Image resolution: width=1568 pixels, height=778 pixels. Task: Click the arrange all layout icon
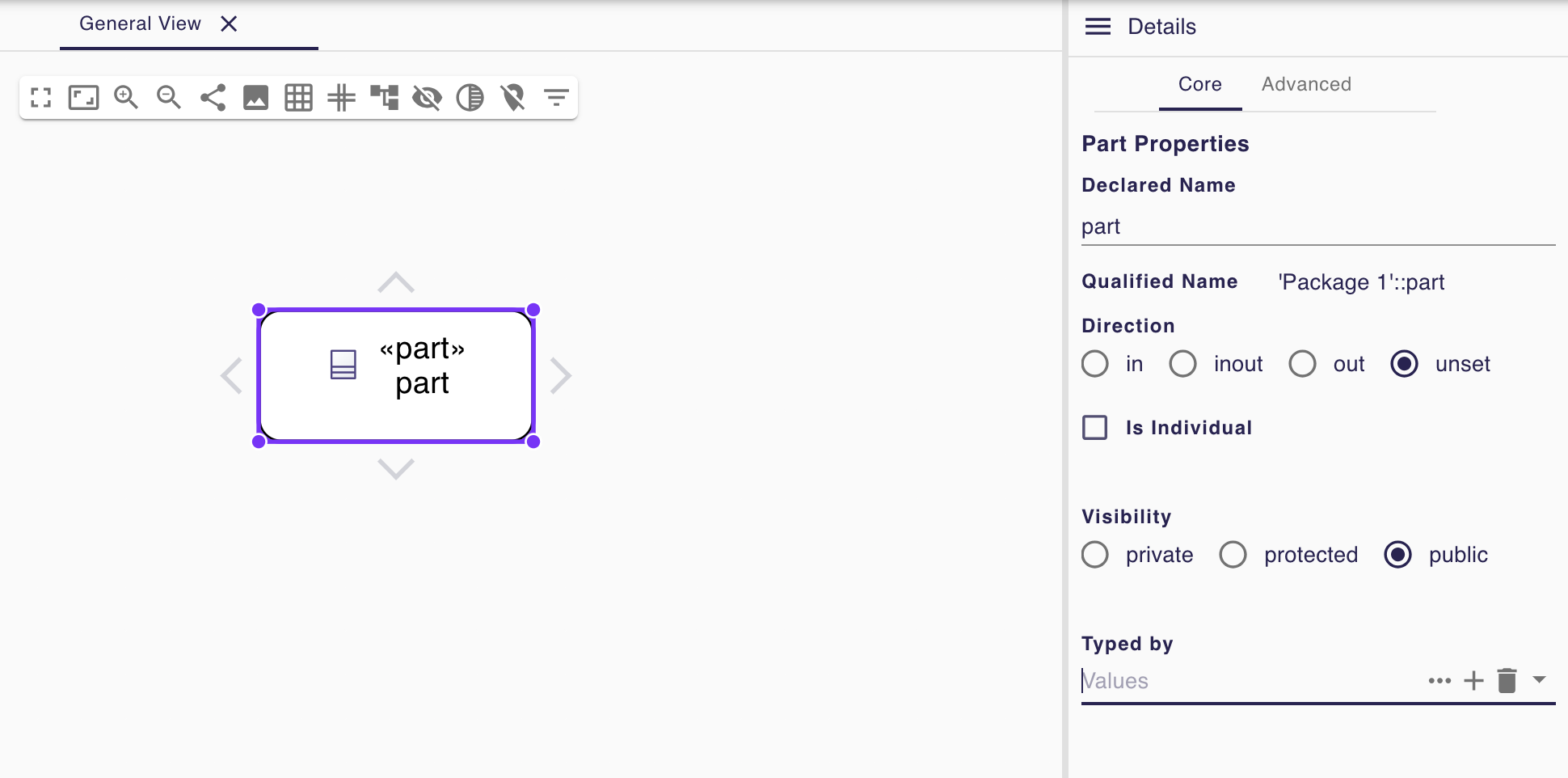tap(384, 98)
